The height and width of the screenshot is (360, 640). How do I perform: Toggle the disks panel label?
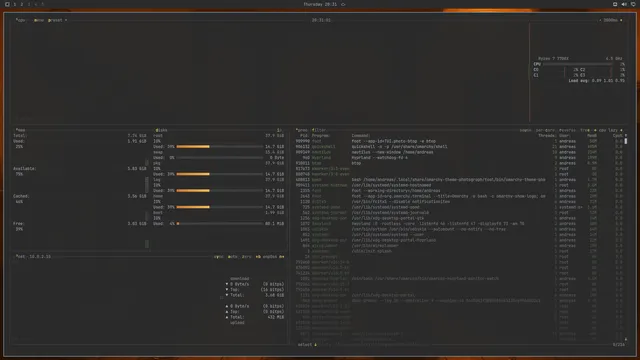pyautogui.click(x=161, y=130)
